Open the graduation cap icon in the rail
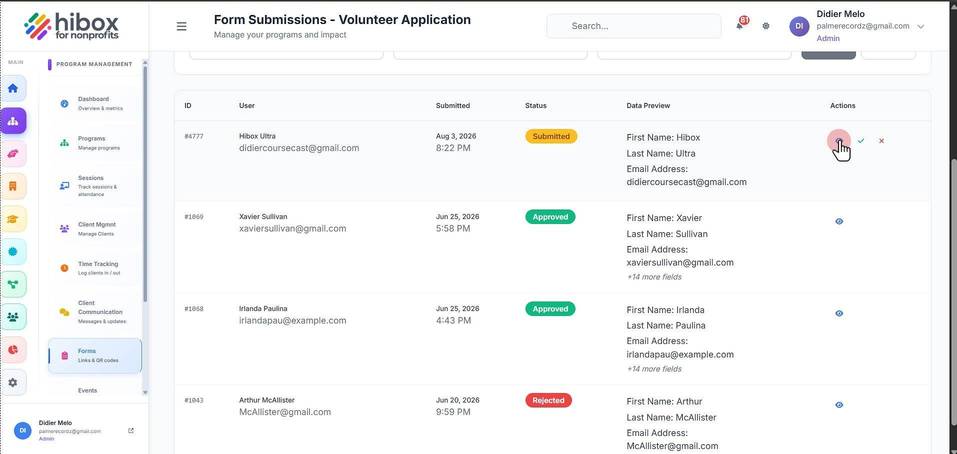This screenshot has height=454, width=957. pyautogui.click(x=13, y=219)
